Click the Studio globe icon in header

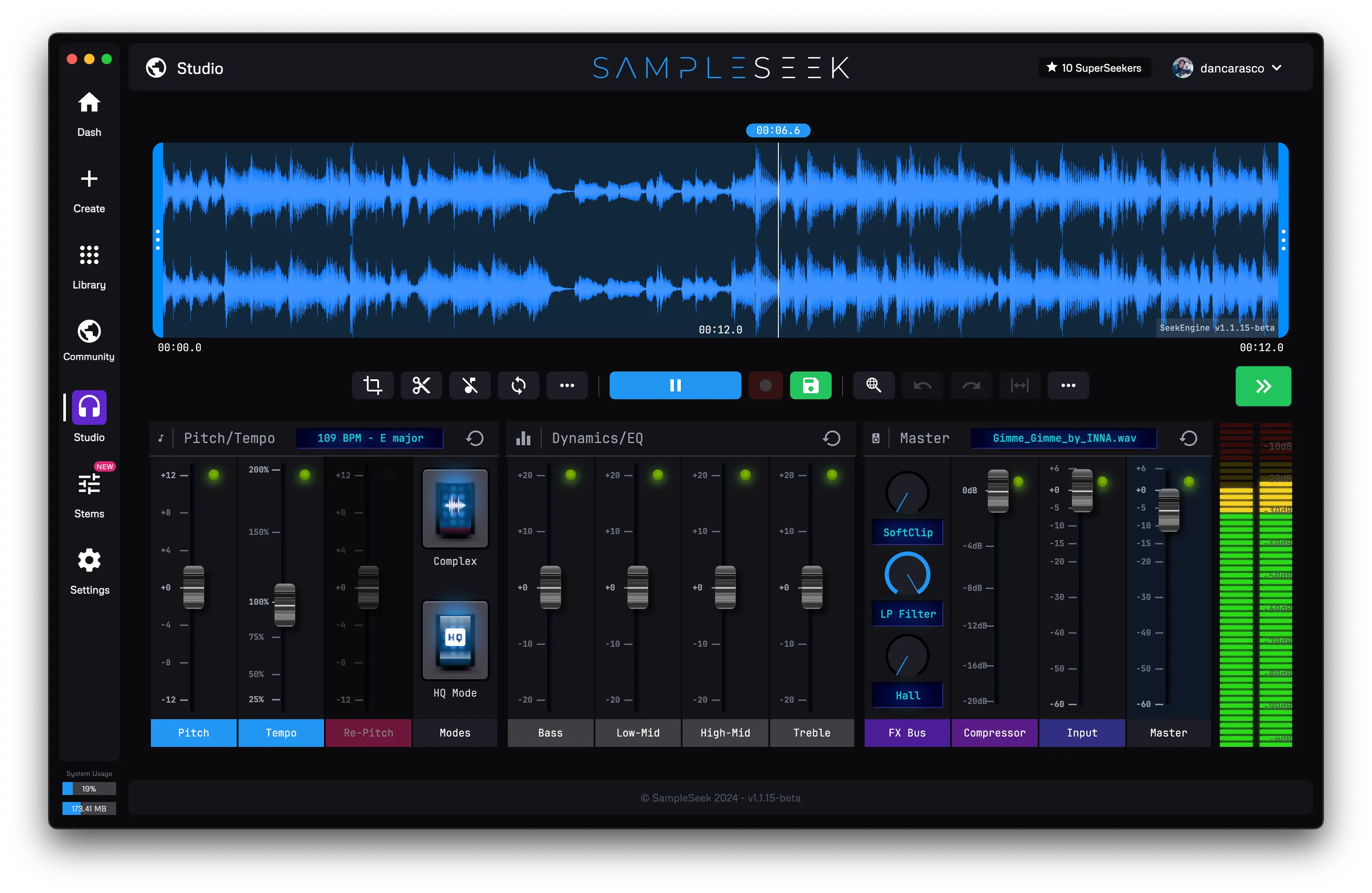pos(156,68)
